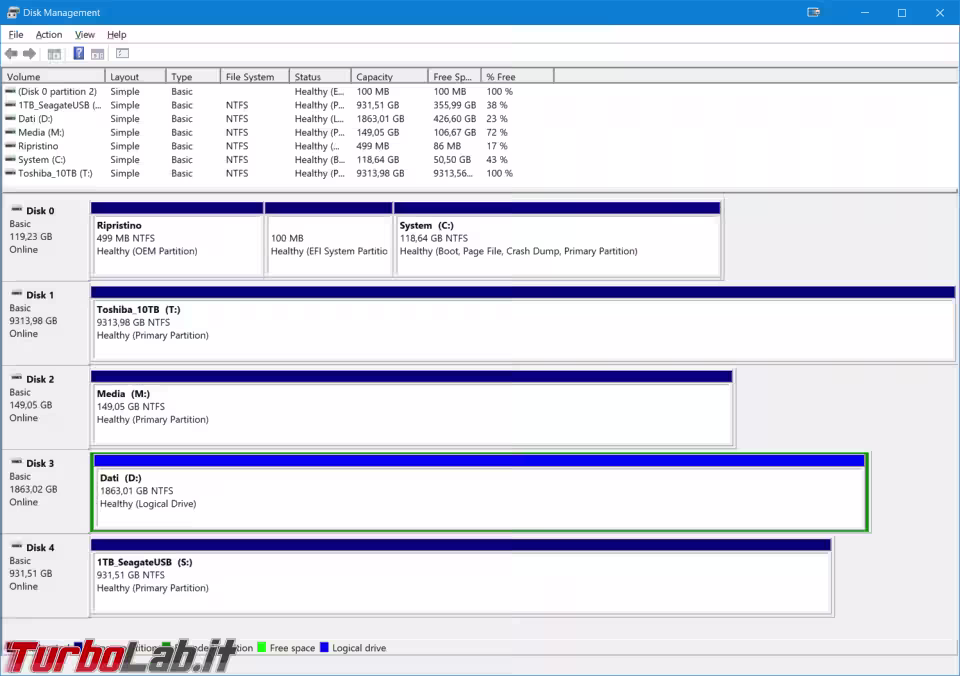This screenshot has height=676, width=960.
Task: Click the Disk Management title bar icon
Action: 12,12
